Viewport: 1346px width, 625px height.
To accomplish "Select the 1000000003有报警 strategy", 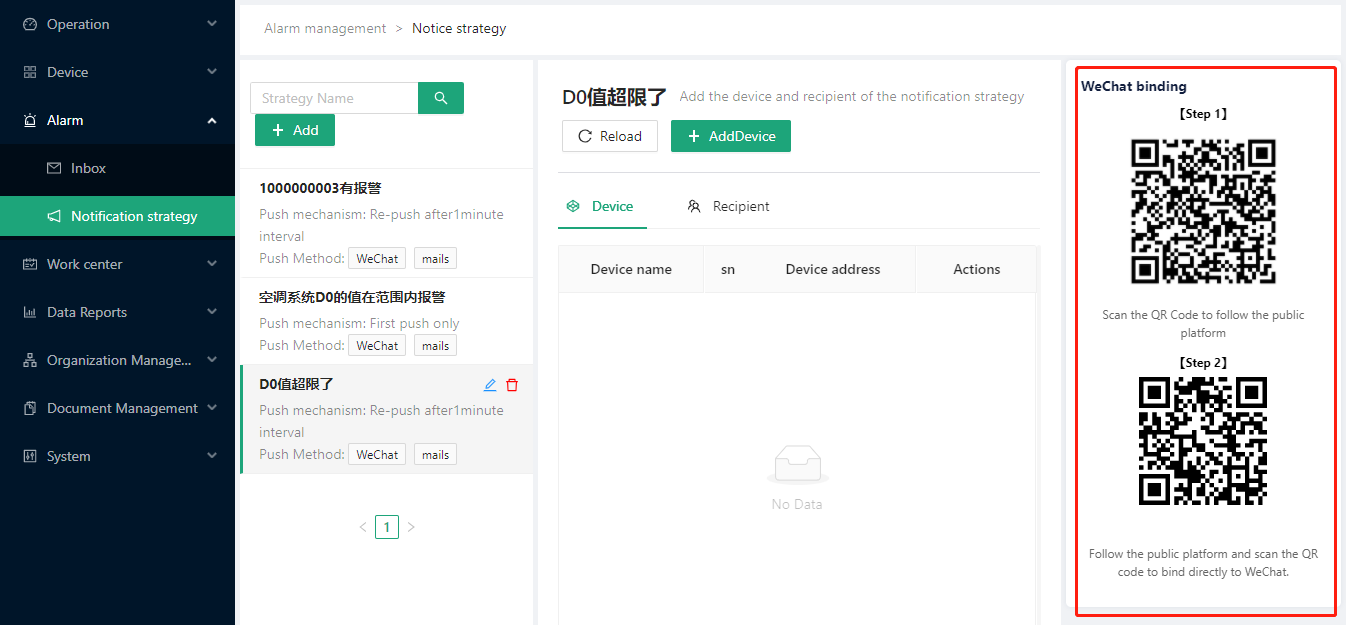I will tap(387, 223).
